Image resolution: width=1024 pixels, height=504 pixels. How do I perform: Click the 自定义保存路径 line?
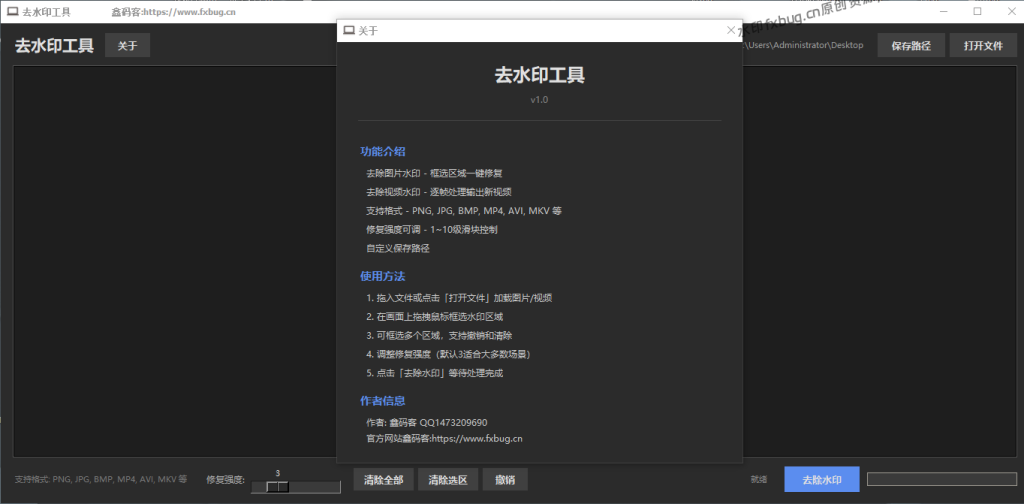click(398, 248)
